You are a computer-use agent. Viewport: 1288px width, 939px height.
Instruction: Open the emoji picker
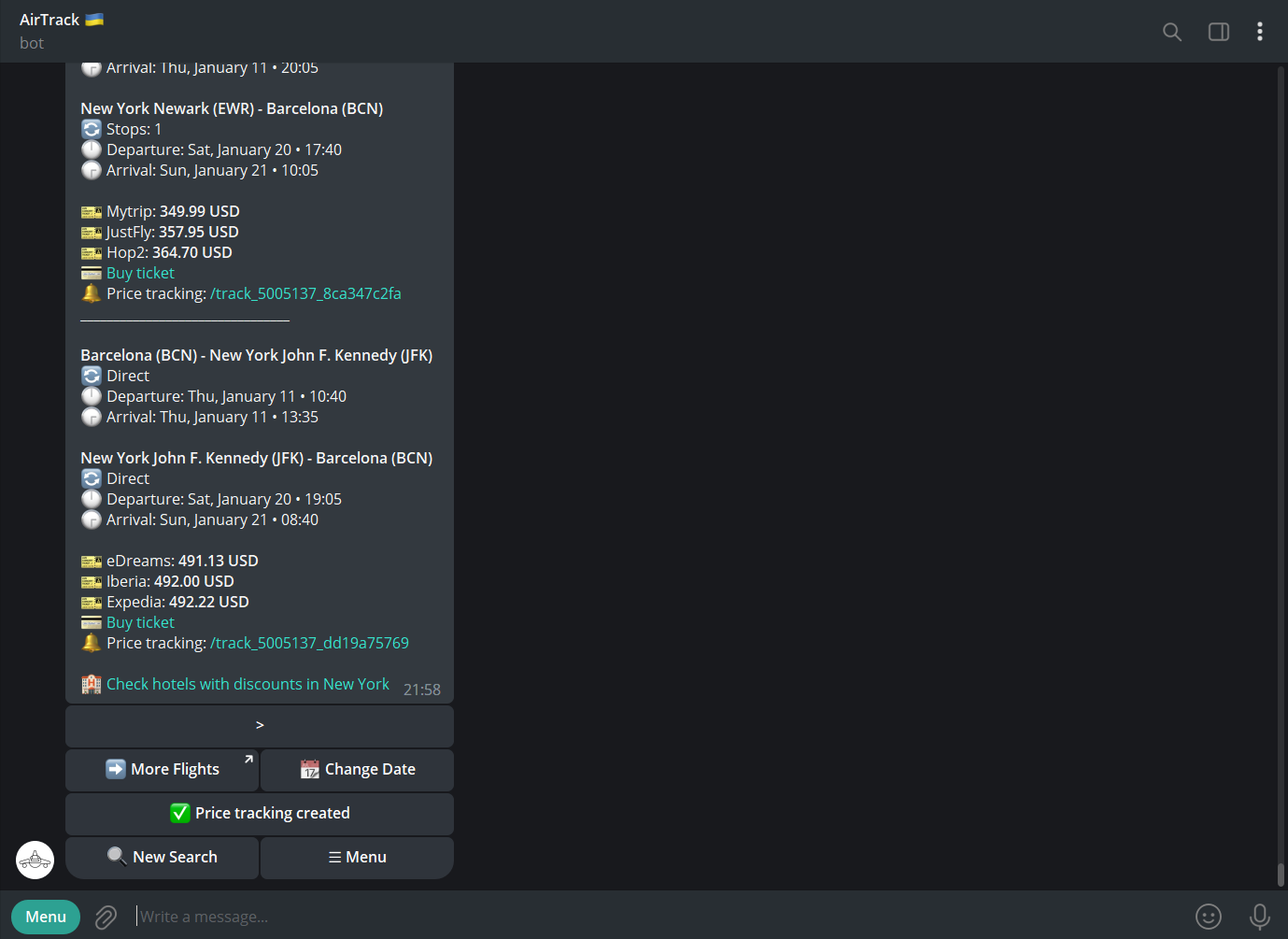click(1209, 917)
